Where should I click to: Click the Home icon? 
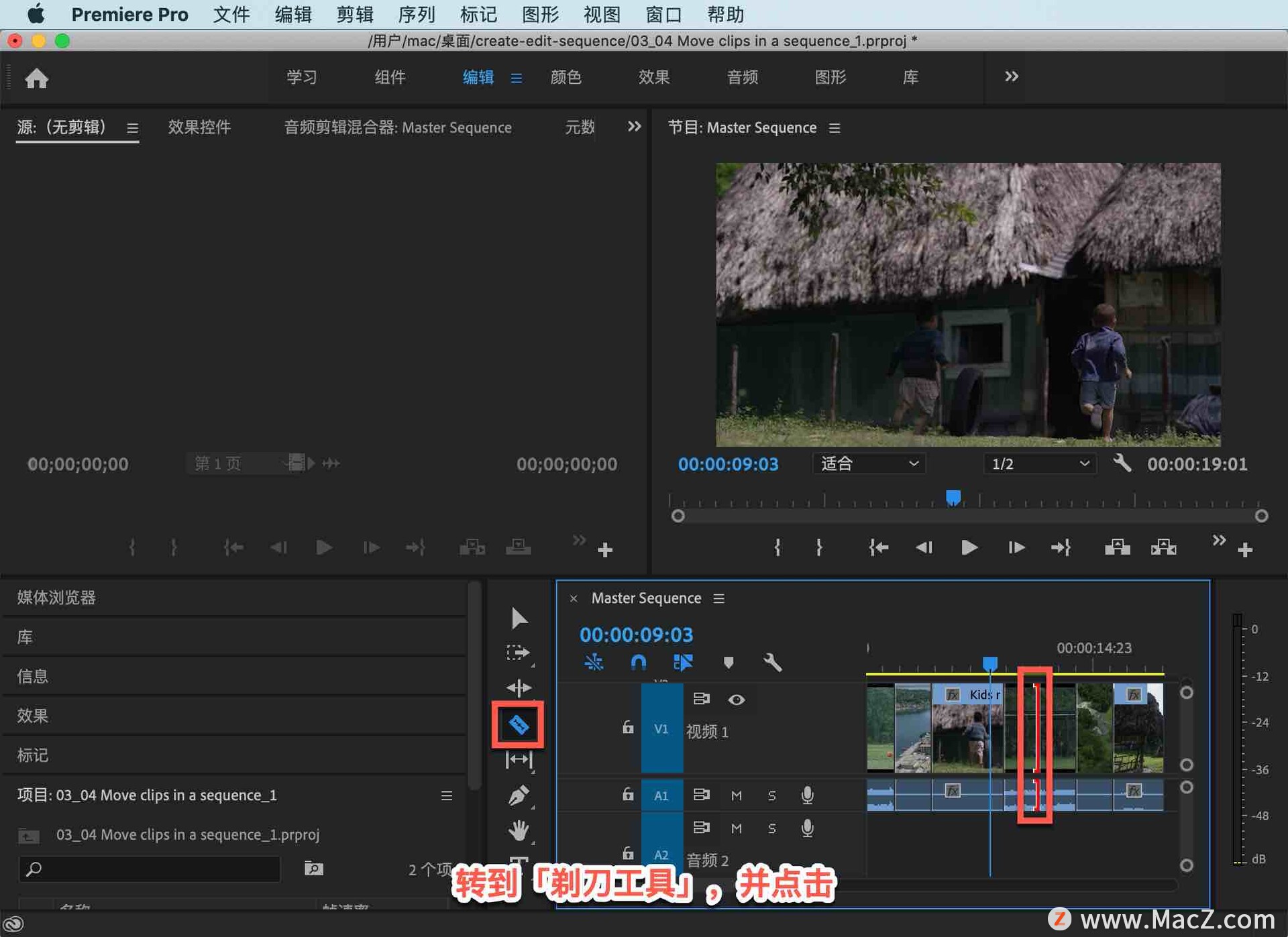[x=36, y=78]
